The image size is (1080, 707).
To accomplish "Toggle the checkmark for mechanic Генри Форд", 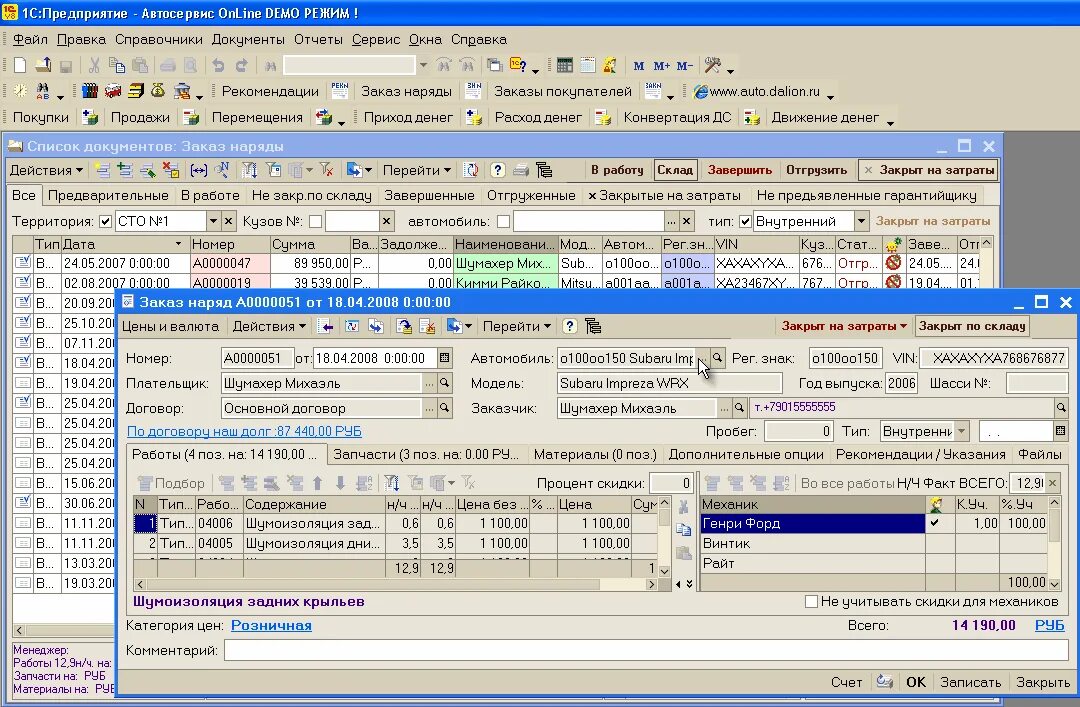I will coord(934,523).
